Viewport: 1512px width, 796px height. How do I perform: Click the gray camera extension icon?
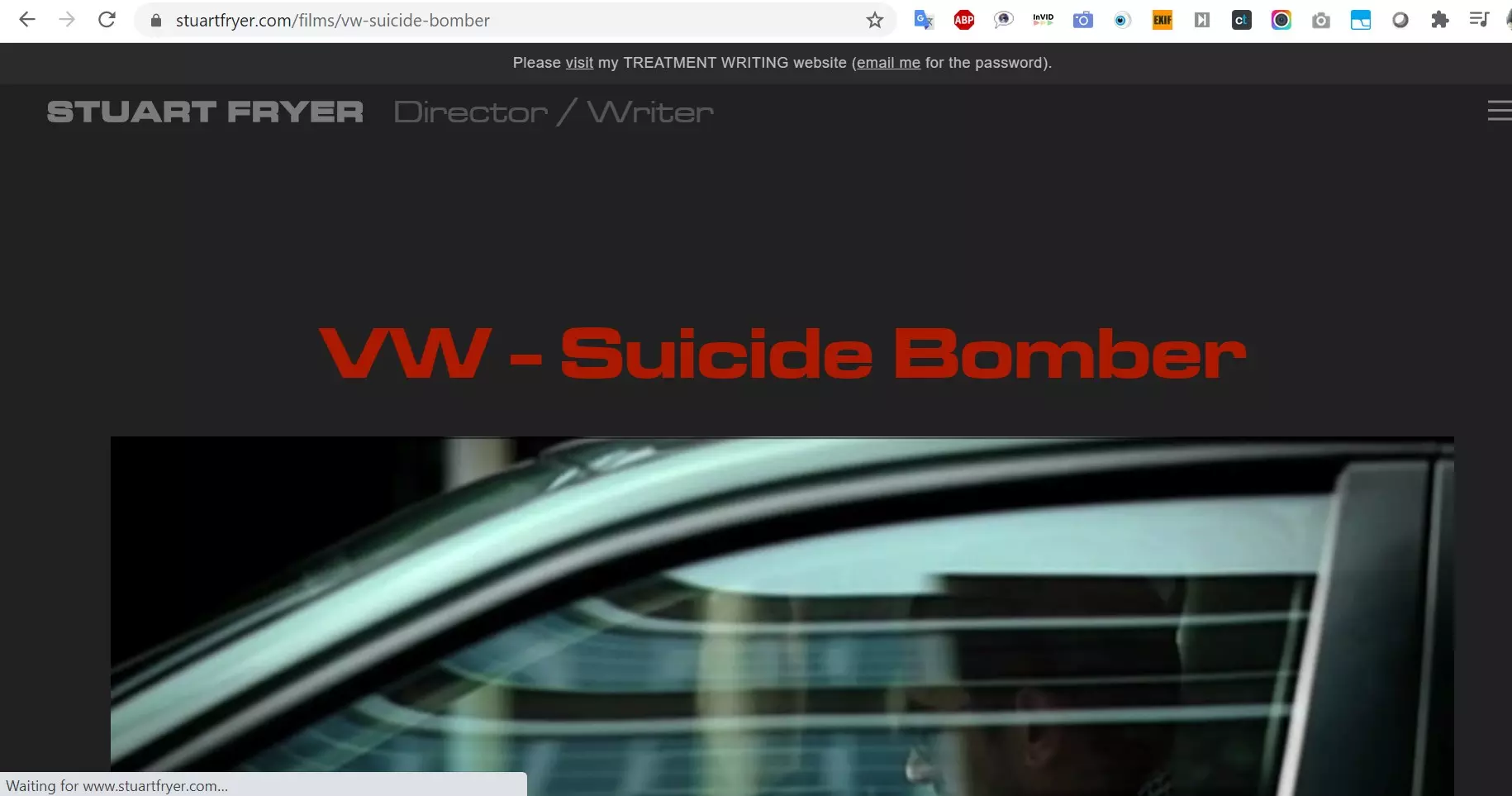pos(1320,20)
